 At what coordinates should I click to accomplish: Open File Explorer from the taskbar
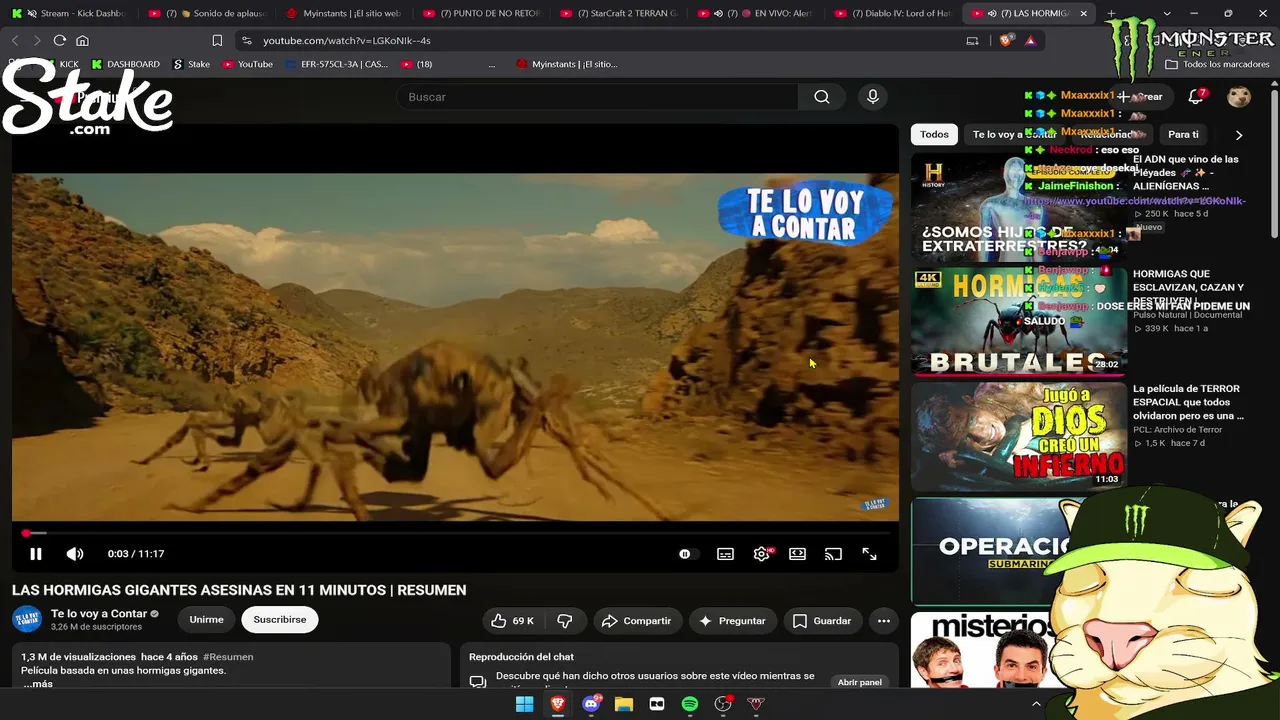click(624, 704)
